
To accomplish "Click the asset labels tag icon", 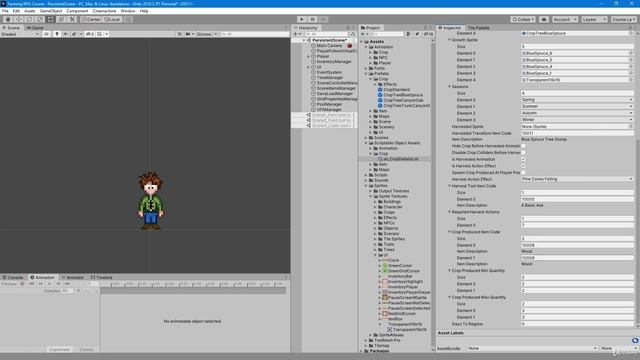I will pos(635,340).
